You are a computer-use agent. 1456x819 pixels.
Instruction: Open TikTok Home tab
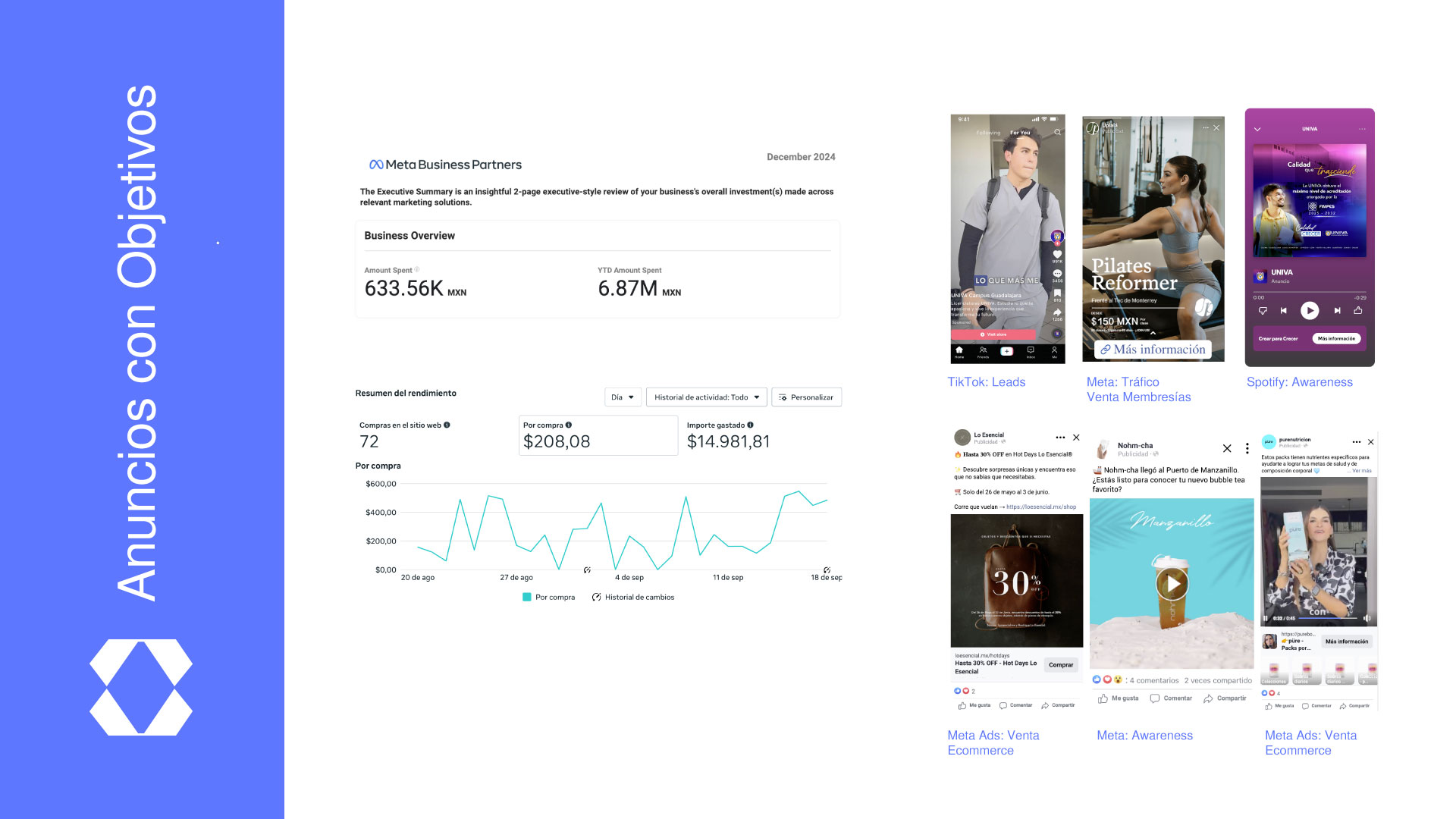[959, 351]
